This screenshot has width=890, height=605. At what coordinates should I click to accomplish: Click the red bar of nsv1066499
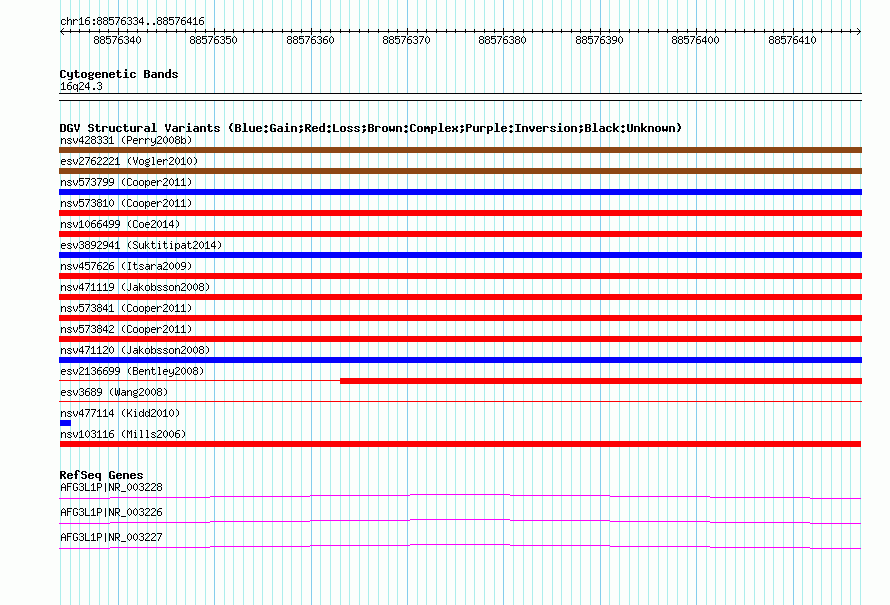[x=460, y=234]
